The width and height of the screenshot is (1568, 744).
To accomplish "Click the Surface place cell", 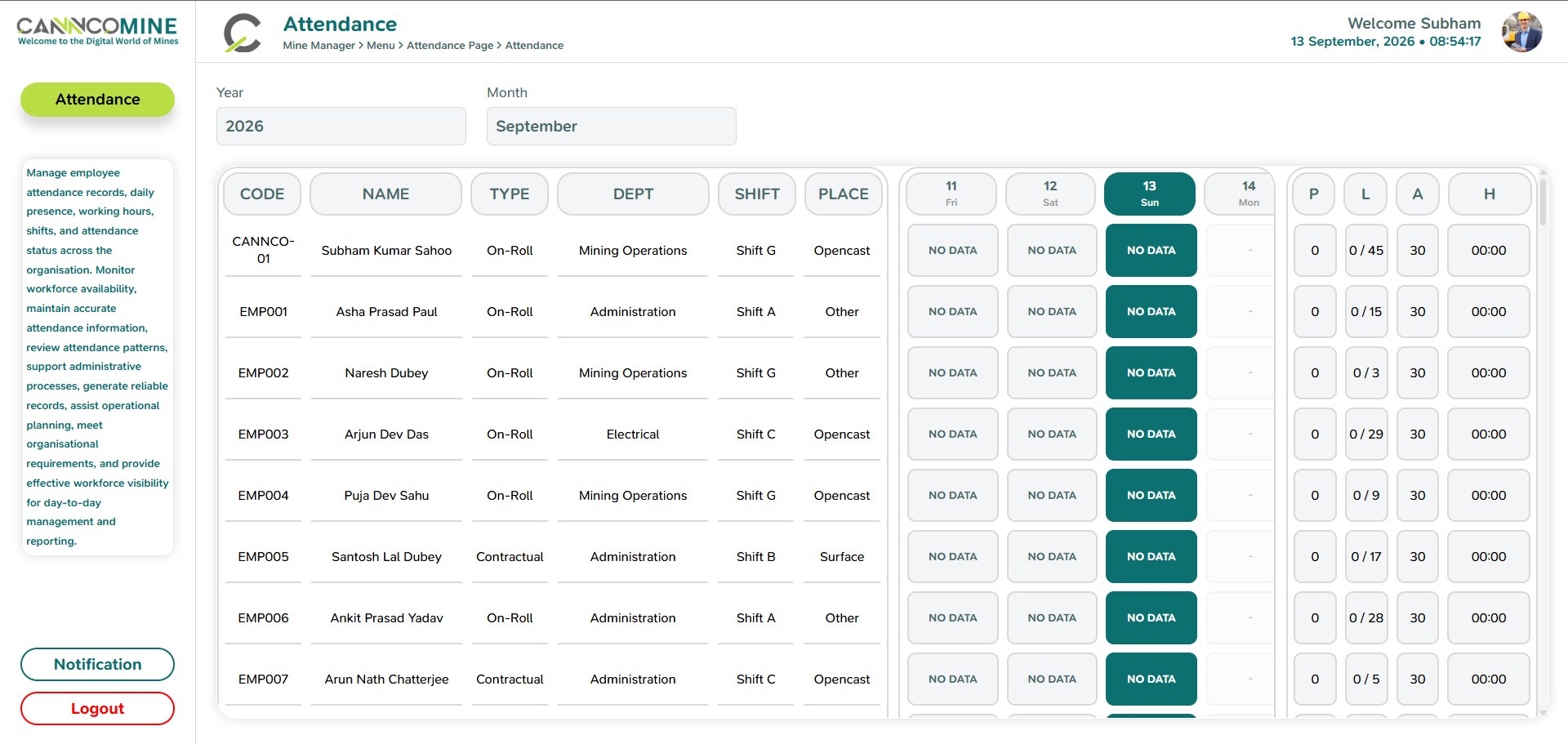I will tap(842, 557).
